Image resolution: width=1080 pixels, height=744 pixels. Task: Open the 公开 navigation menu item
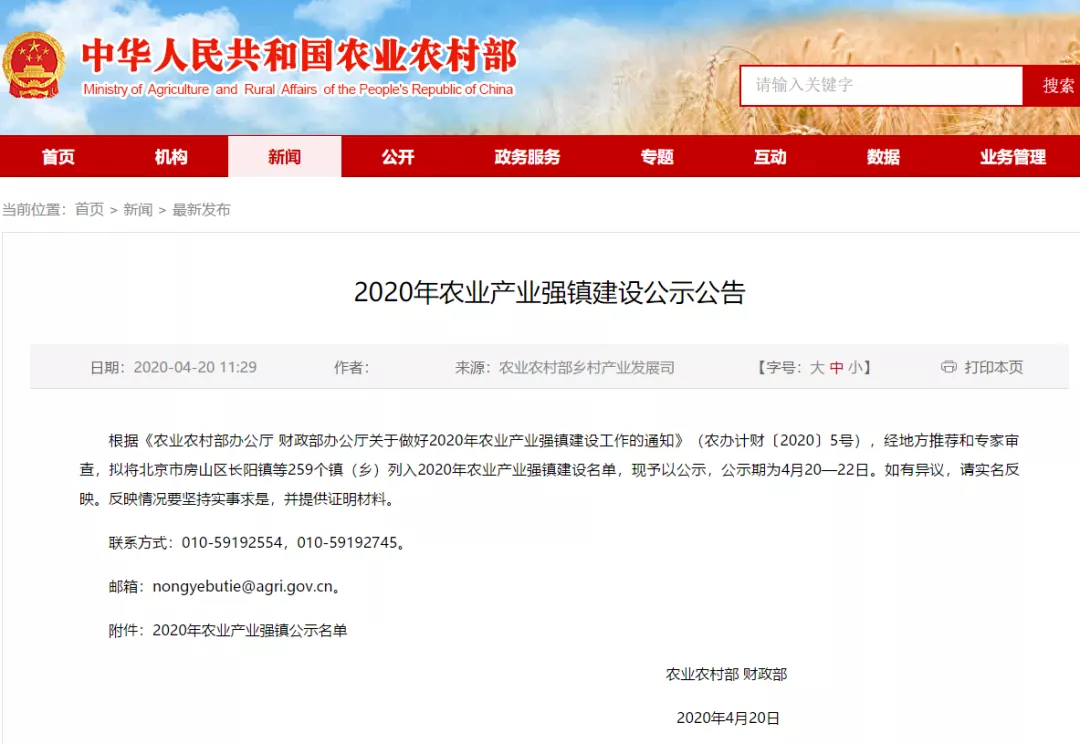[398, 156]
